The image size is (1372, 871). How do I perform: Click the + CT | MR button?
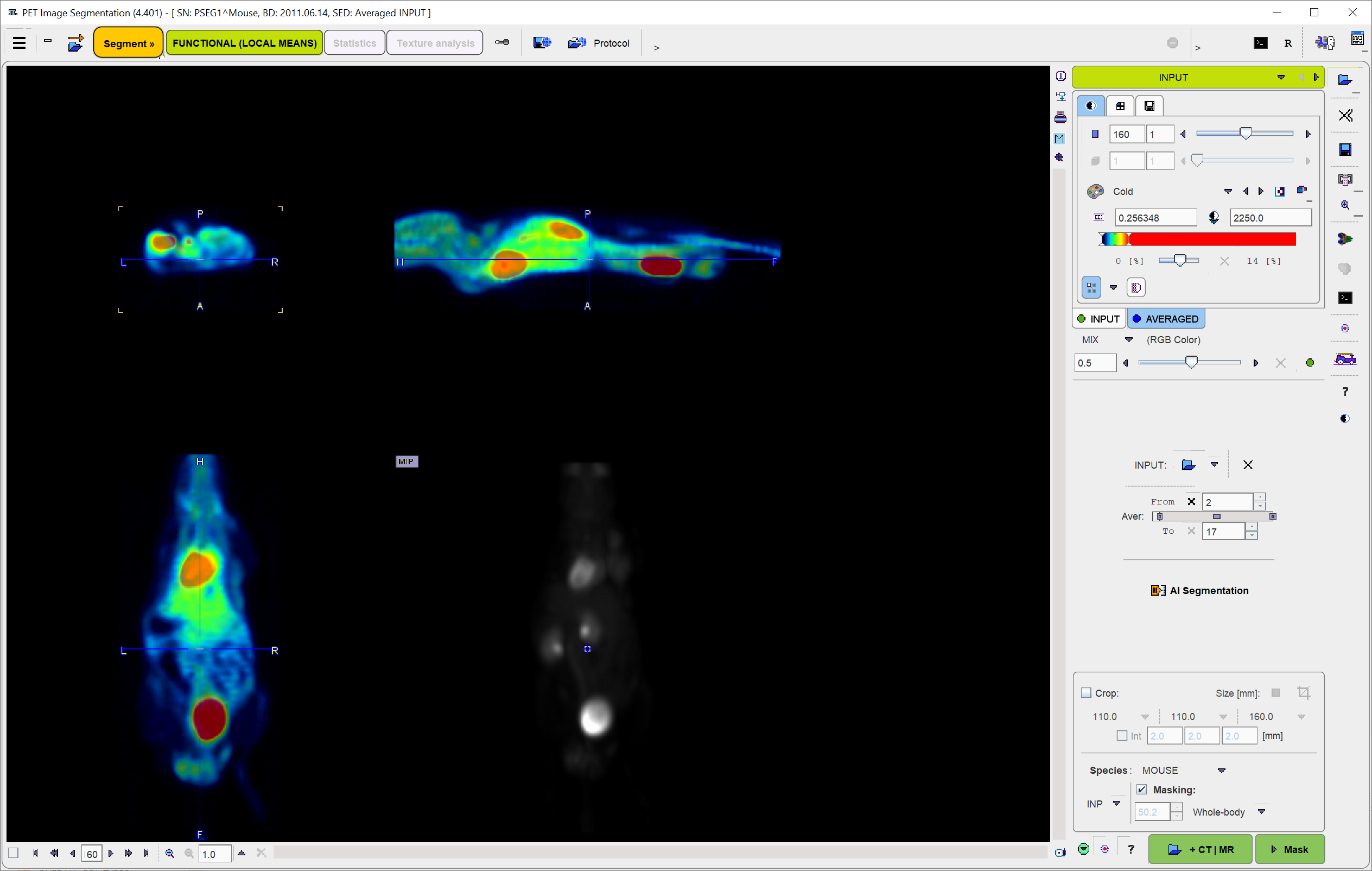click(1200, 849)
